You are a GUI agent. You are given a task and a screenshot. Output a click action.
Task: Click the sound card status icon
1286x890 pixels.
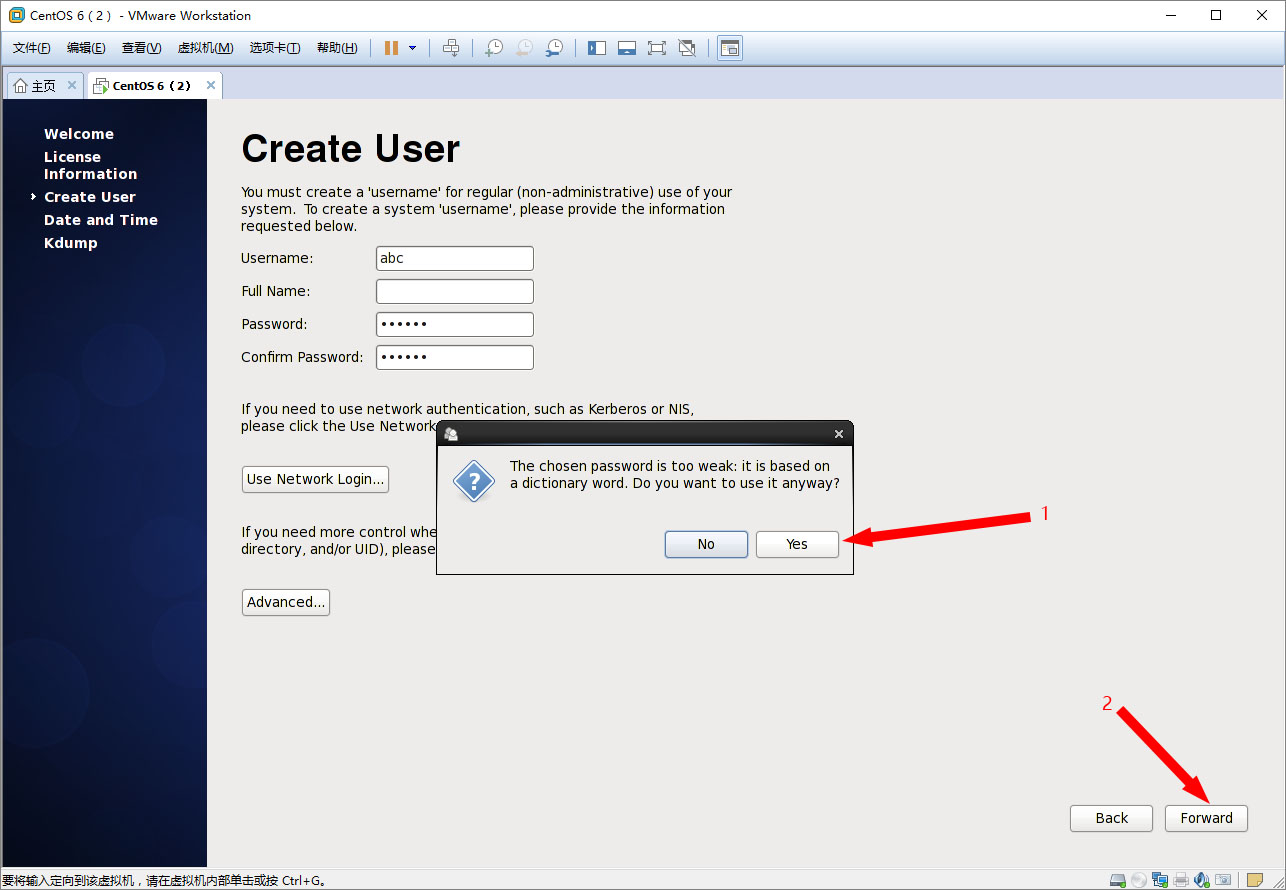(1201, 880)
